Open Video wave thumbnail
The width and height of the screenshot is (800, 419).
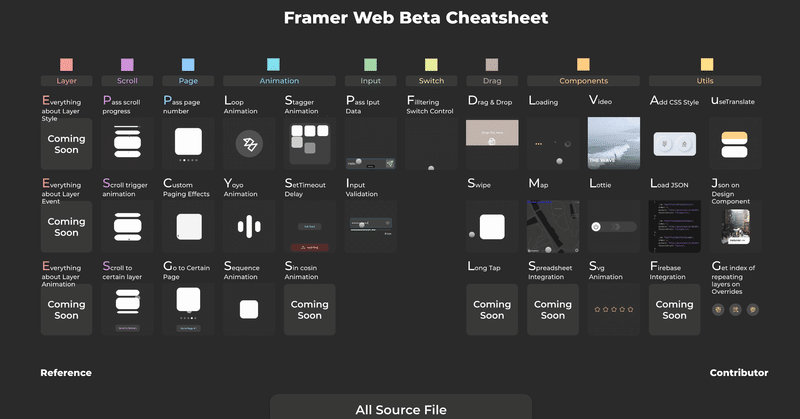coord(614,143)
